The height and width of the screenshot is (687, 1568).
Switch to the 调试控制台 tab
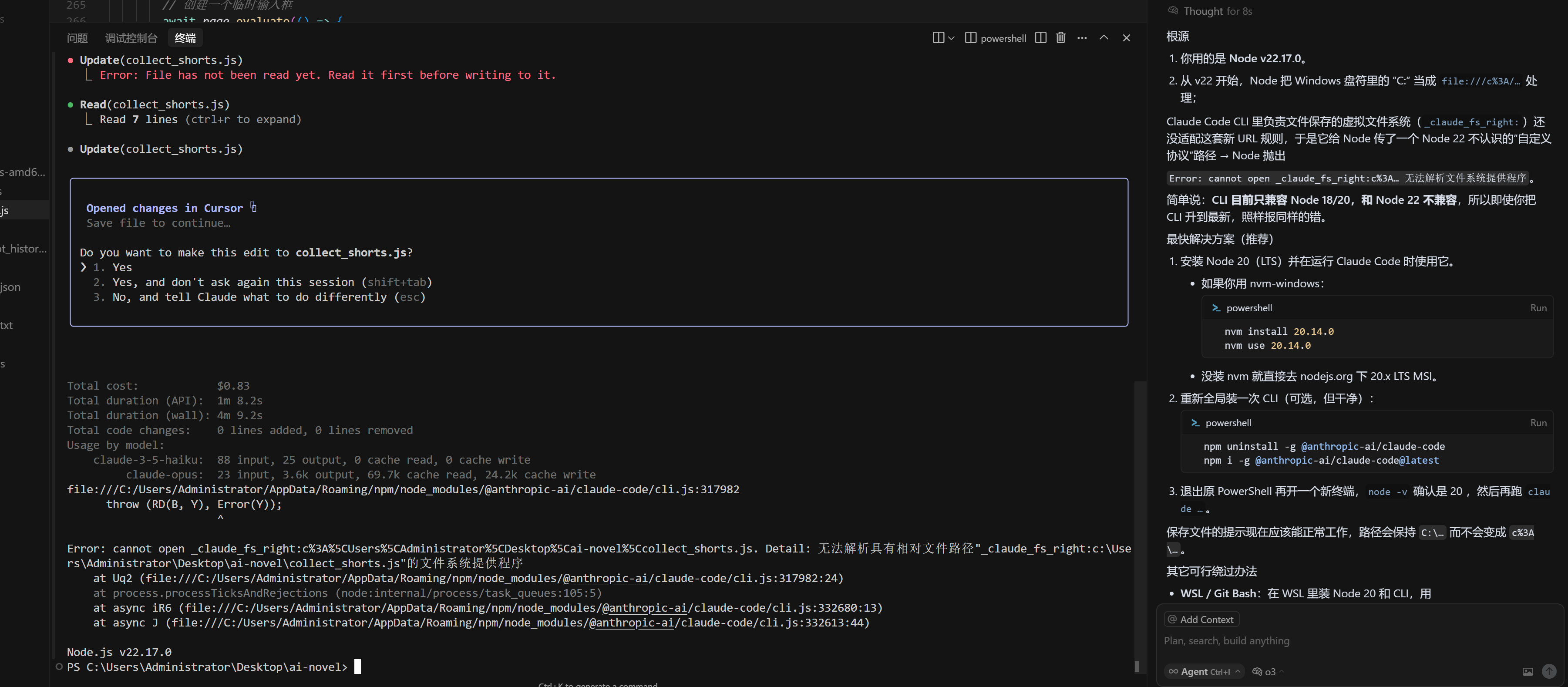(x=131, y=38)
